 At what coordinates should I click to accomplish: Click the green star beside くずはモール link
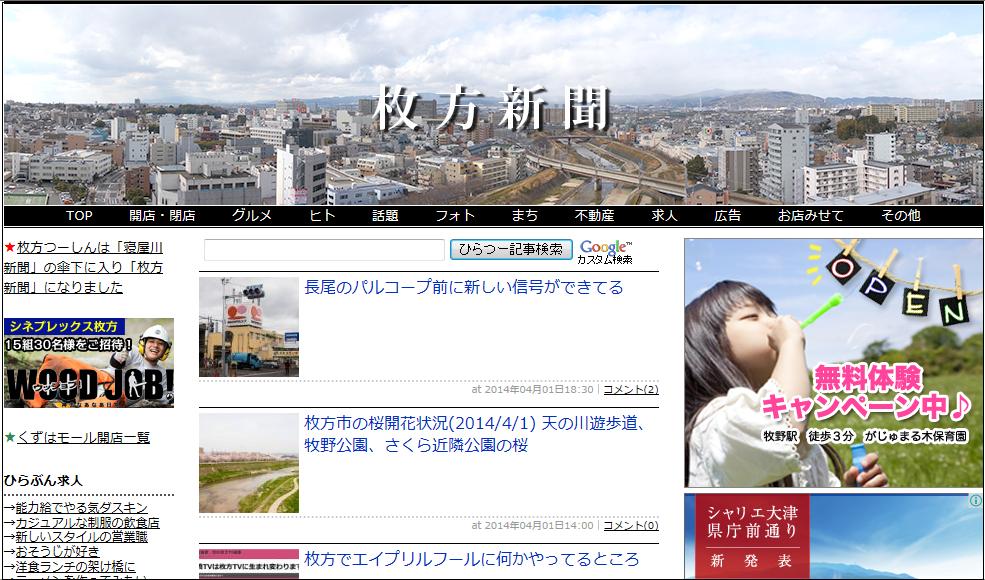pyautogui.click(x=9, y=437)
